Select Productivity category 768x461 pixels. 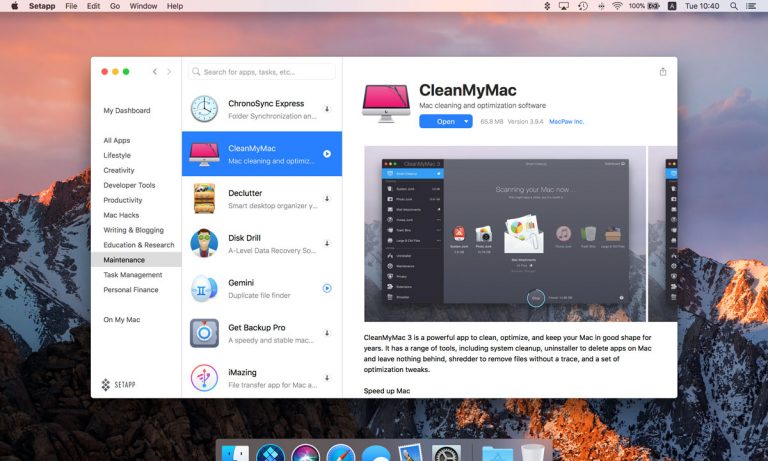tap(123, 200)
